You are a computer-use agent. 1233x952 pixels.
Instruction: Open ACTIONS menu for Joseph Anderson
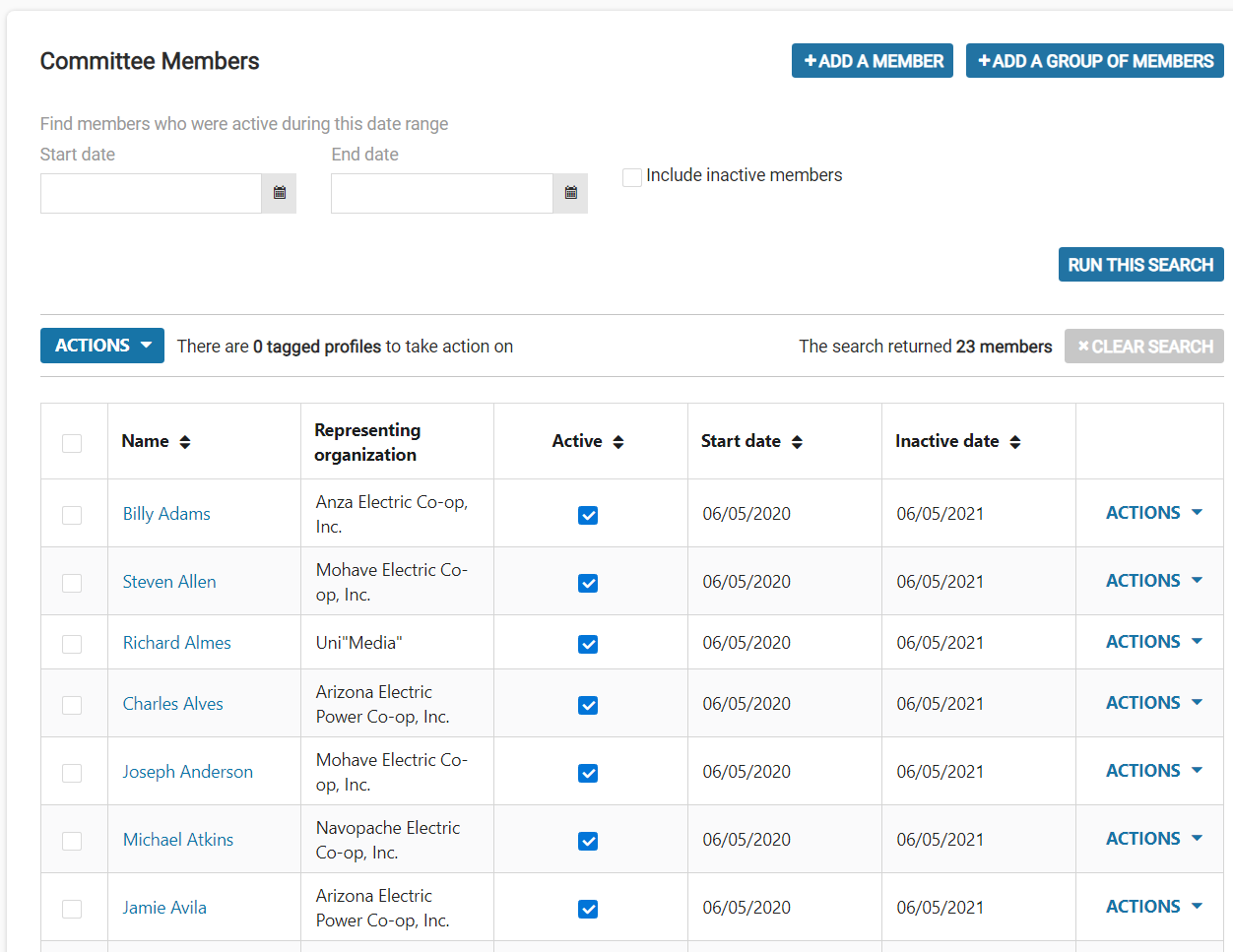tap(1154, 771)
